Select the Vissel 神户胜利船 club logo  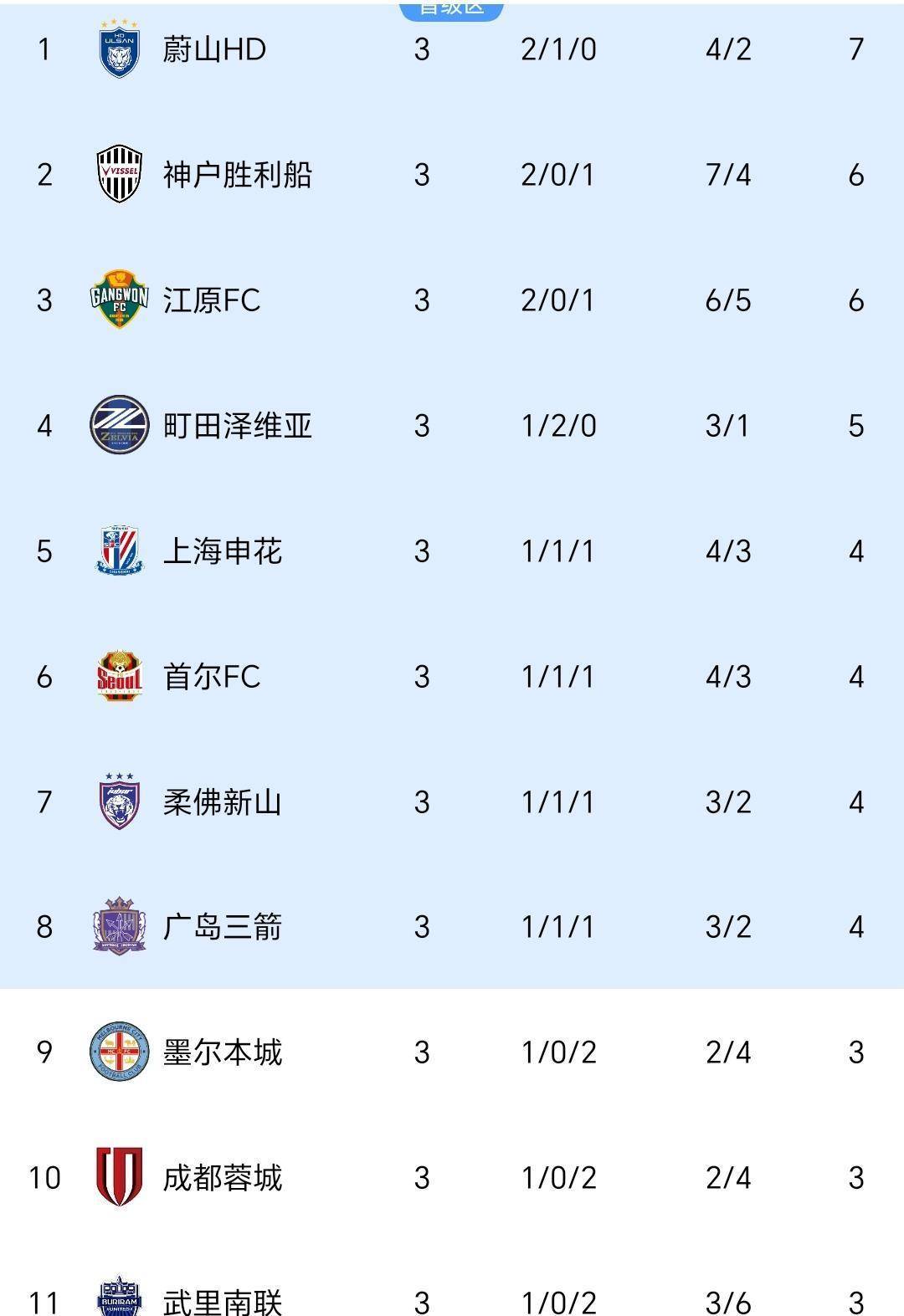click(119, 173)
